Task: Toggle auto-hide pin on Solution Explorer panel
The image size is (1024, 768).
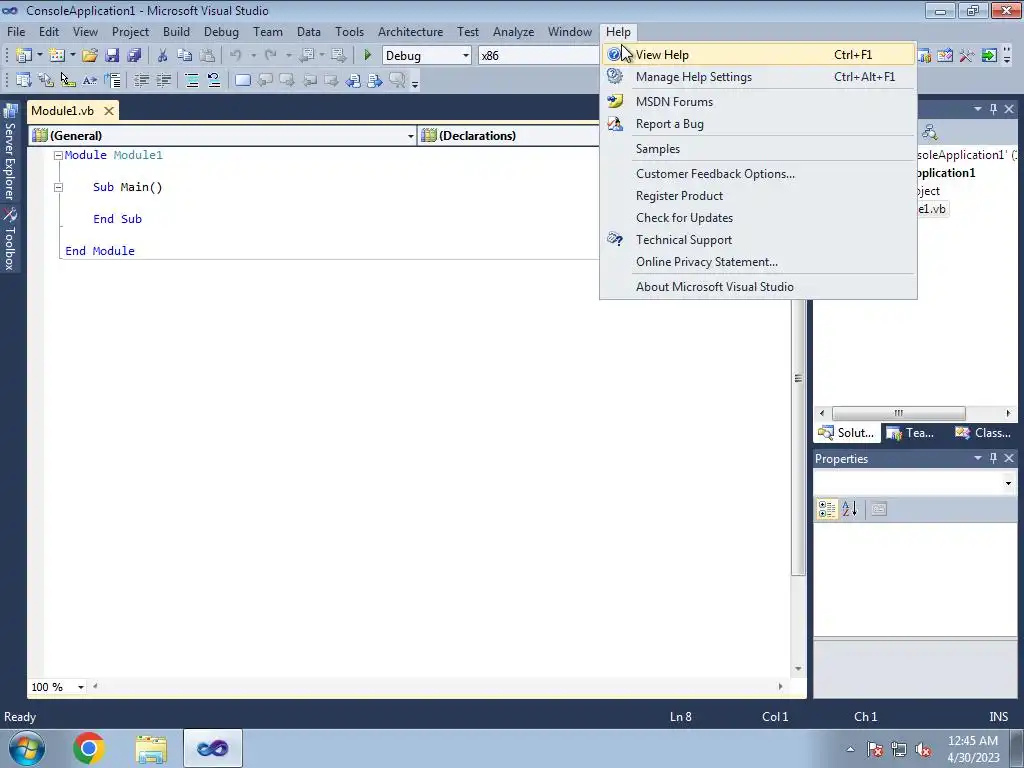Action: pyautogui.click(x=993, y=109)
